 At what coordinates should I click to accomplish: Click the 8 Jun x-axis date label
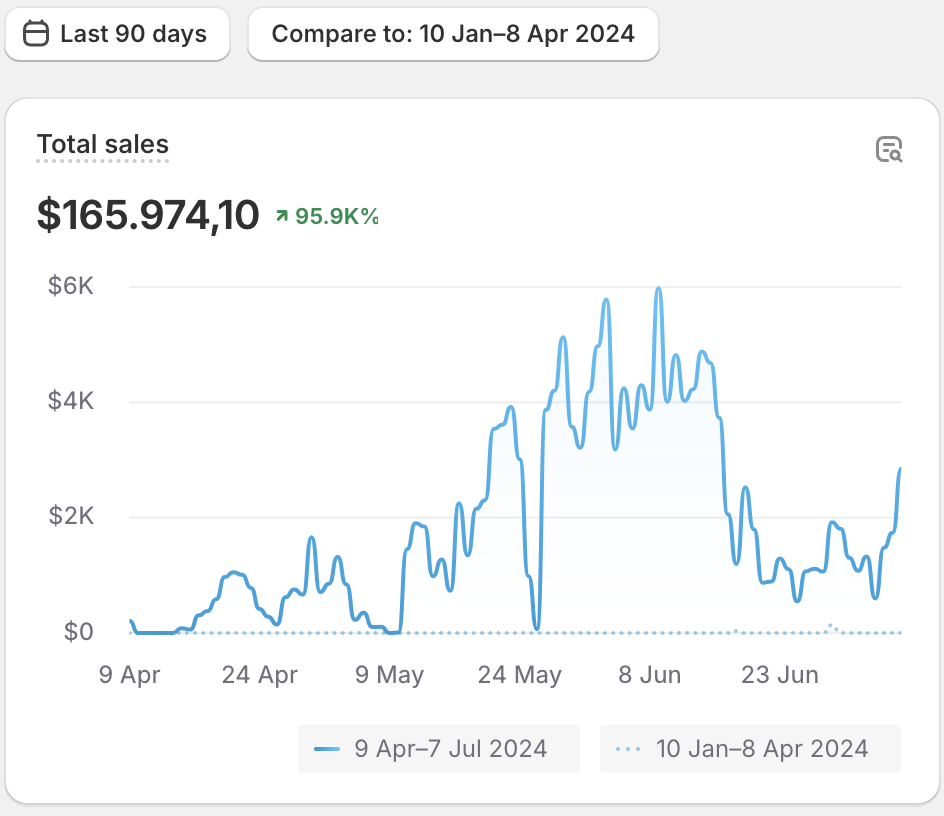(649, 675)
